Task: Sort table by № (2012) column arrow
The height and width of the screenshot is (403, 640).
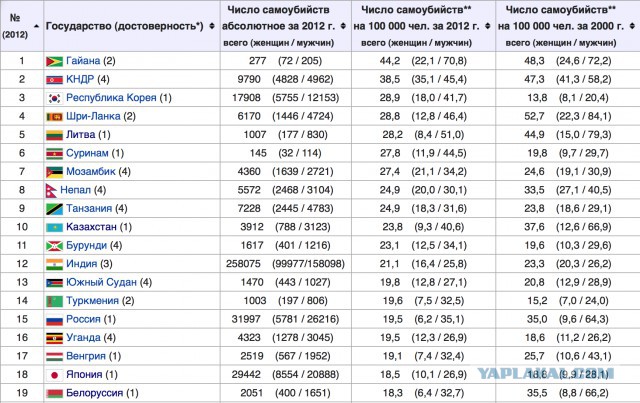Action: [37, 26]
